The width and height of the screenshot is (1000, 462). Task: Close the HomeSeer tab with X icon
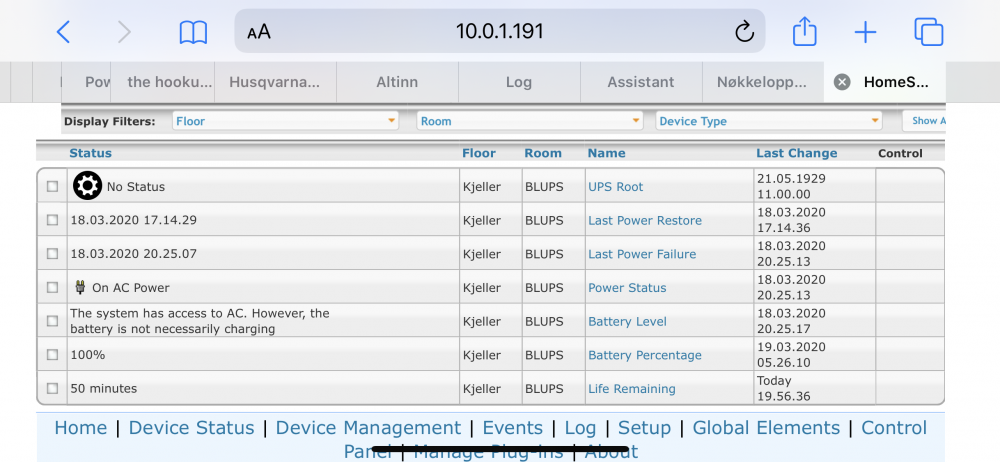coord(842,82)
